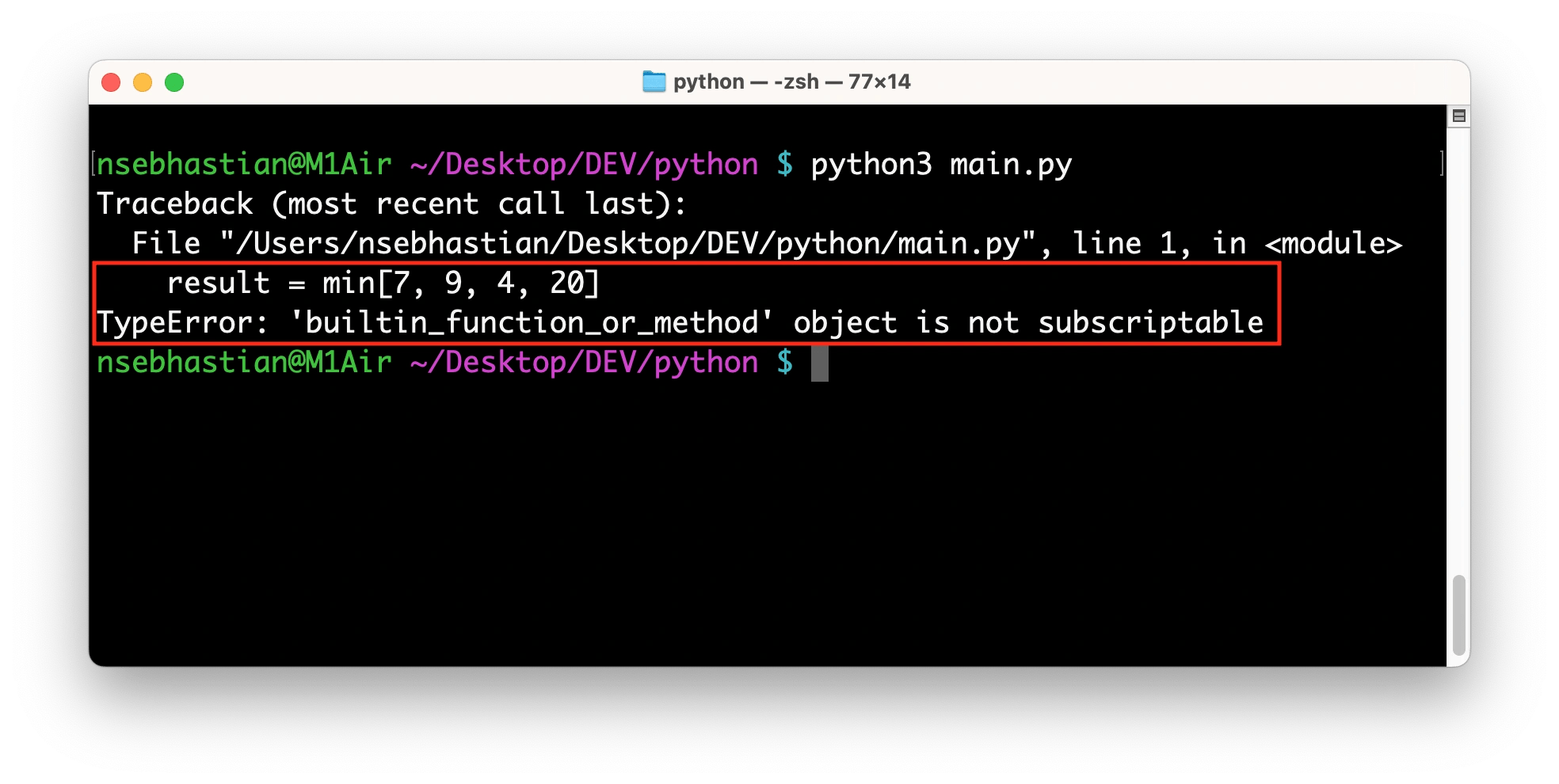The height and width of the screenshot is (784, 1559).
Task: Click the yellow minimize traffic light button
Action: 143,81
